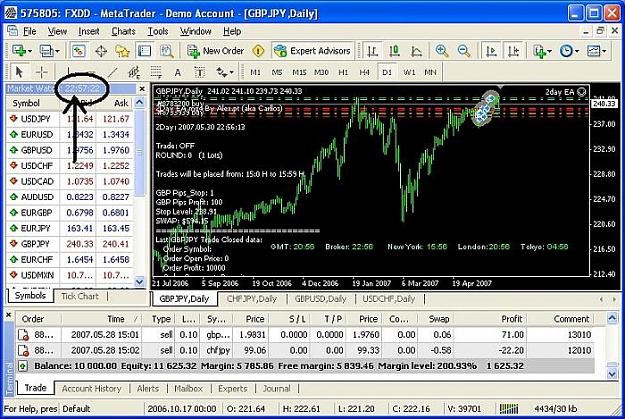Zoom out on the chart
The width and height of the screenshot is (625, 419).
pyautogui.click(x=464, y=51)
